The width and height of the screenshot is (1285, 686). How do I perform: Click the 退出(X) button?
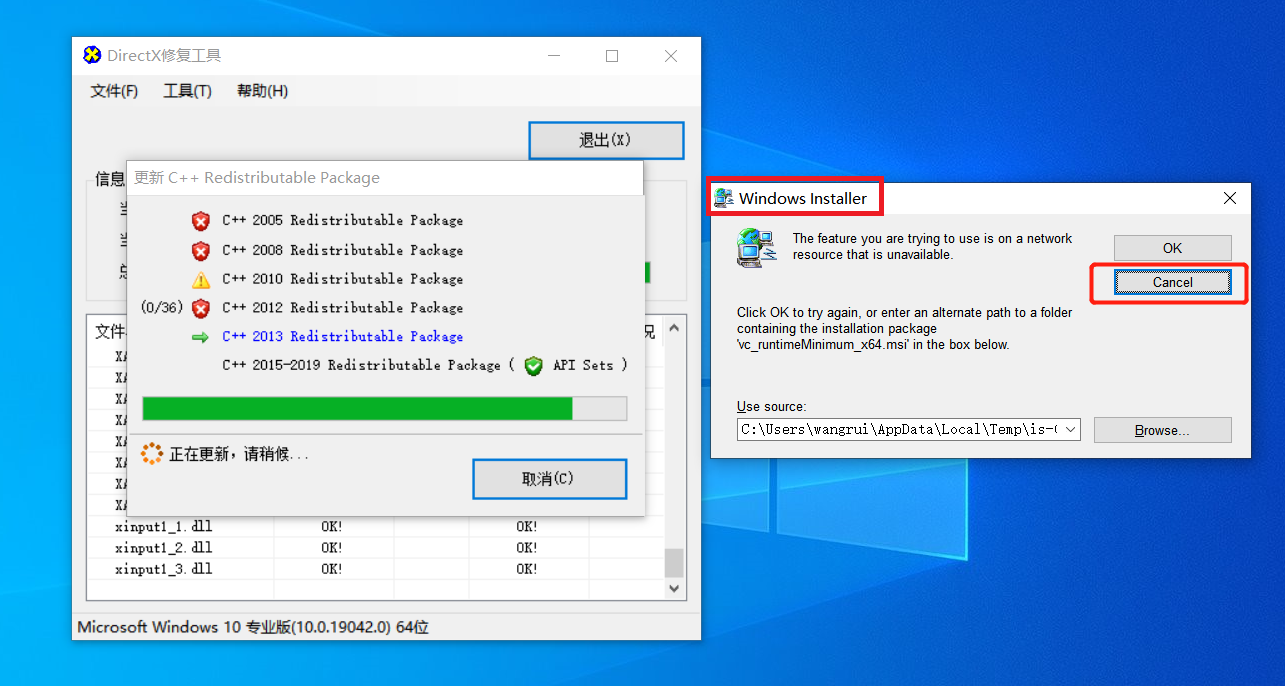point(606,140)
